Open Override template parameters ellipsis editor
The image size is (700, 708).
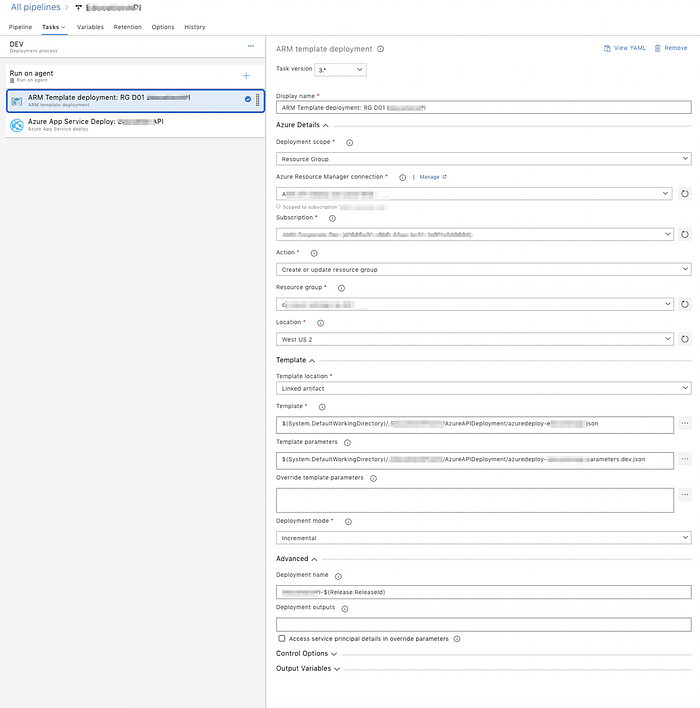point(685,495)
